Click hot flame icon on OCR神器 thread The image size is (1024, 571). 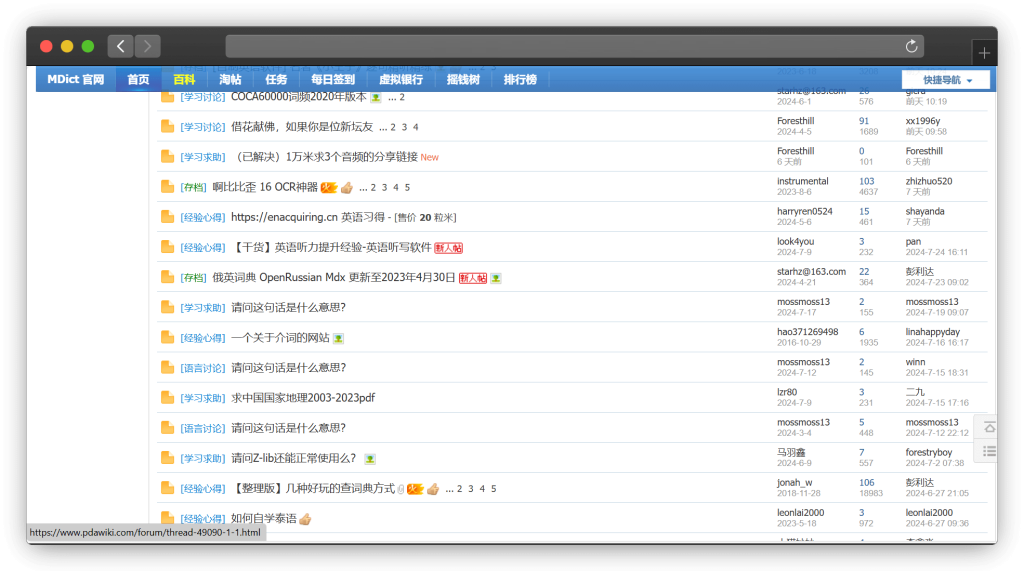pyautogui.click(x=328, y=188)
